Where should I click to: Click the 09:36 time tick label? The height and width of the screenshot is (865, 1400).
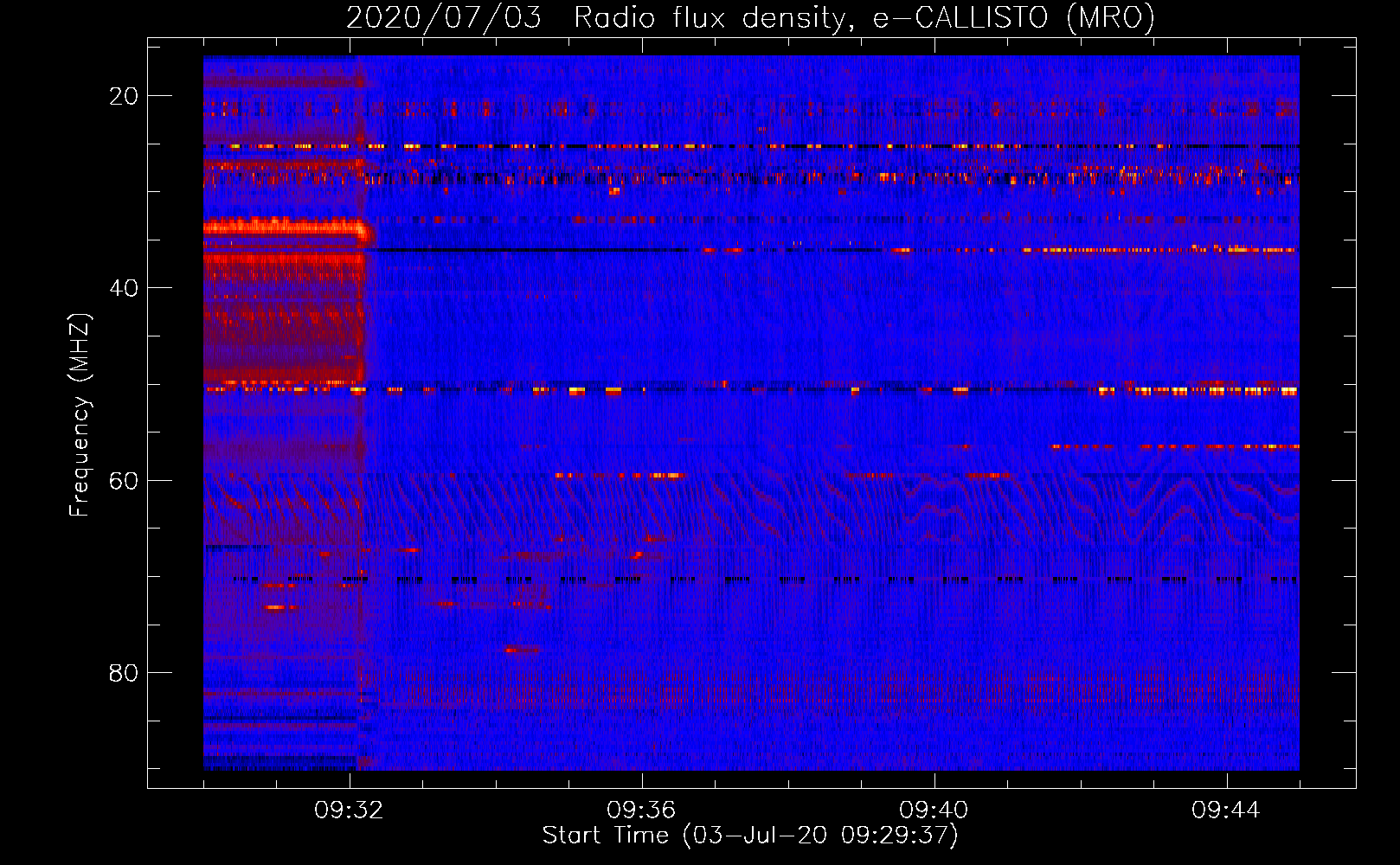tap(641, 811)
